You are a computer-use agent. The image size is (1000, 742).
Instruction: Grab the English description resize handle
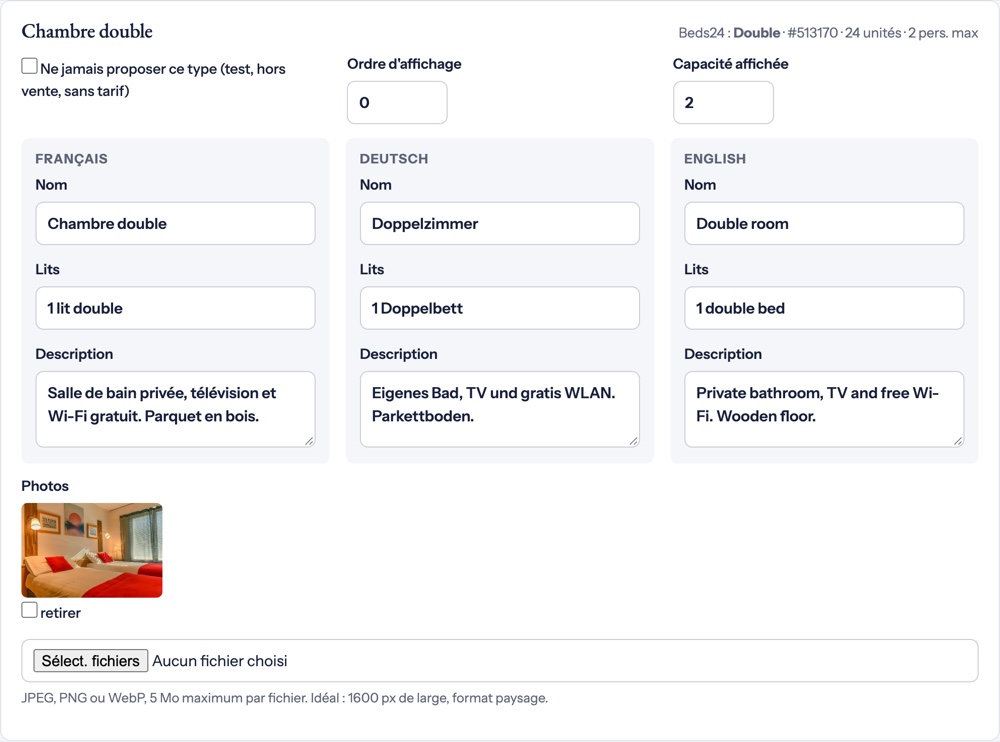pos(958,441)
